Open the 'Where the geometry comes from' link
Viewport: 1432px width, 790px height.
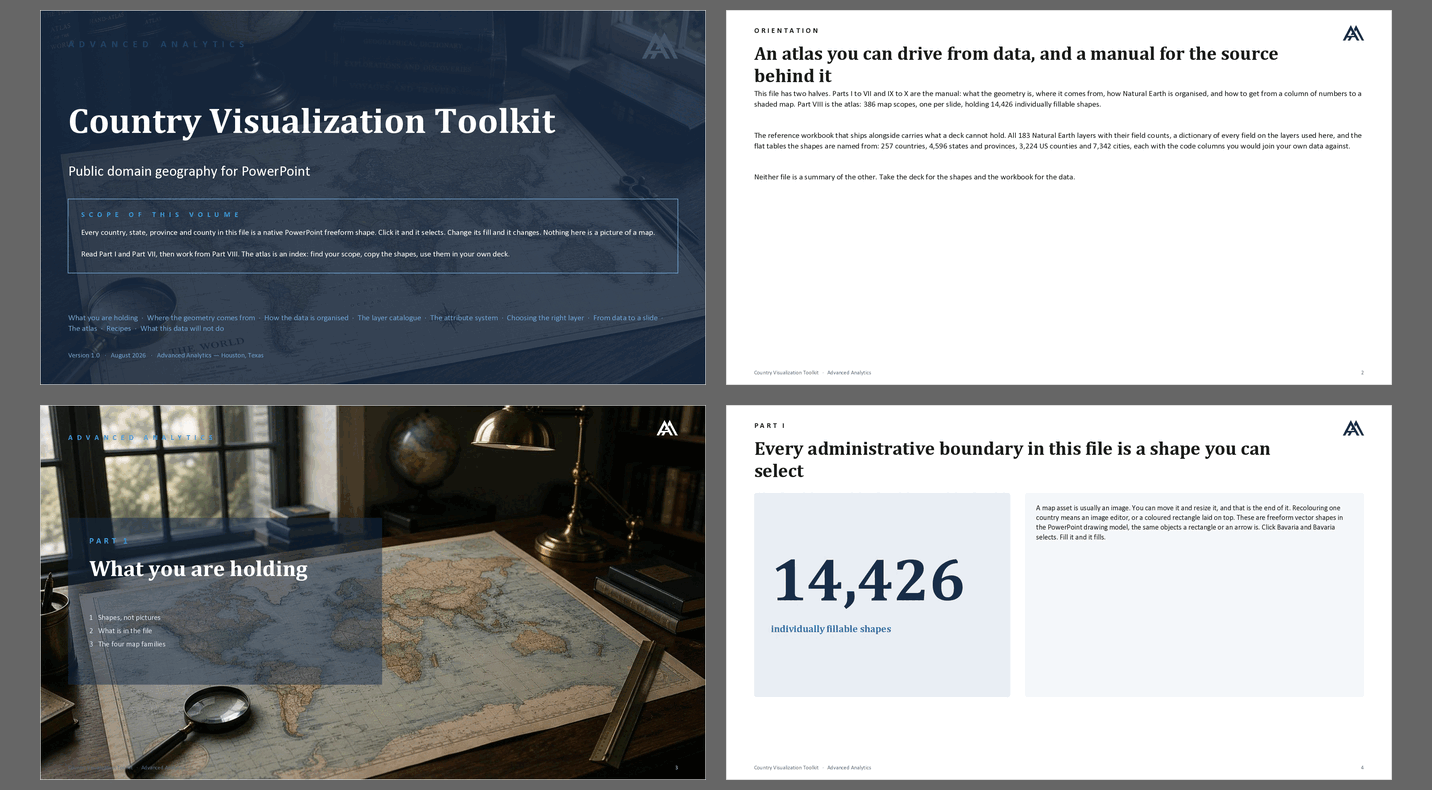[201, 318]
